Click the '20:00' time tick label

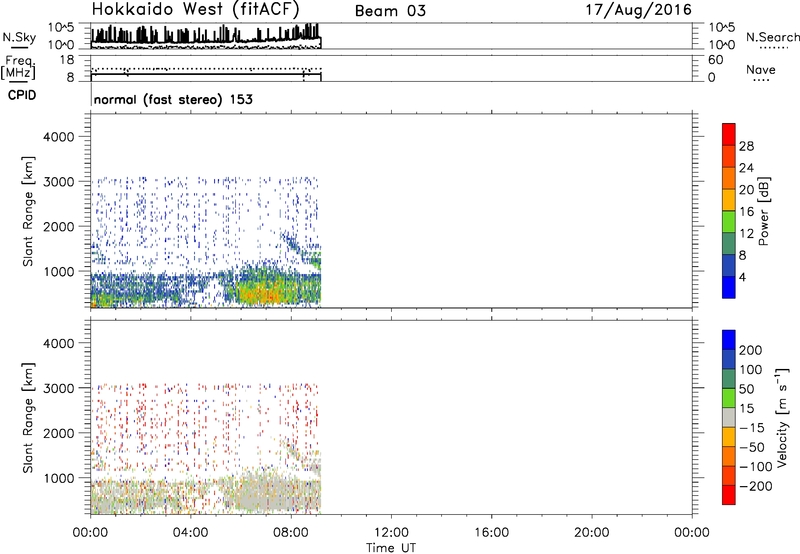pyautogui.click(x=591, y=533)
